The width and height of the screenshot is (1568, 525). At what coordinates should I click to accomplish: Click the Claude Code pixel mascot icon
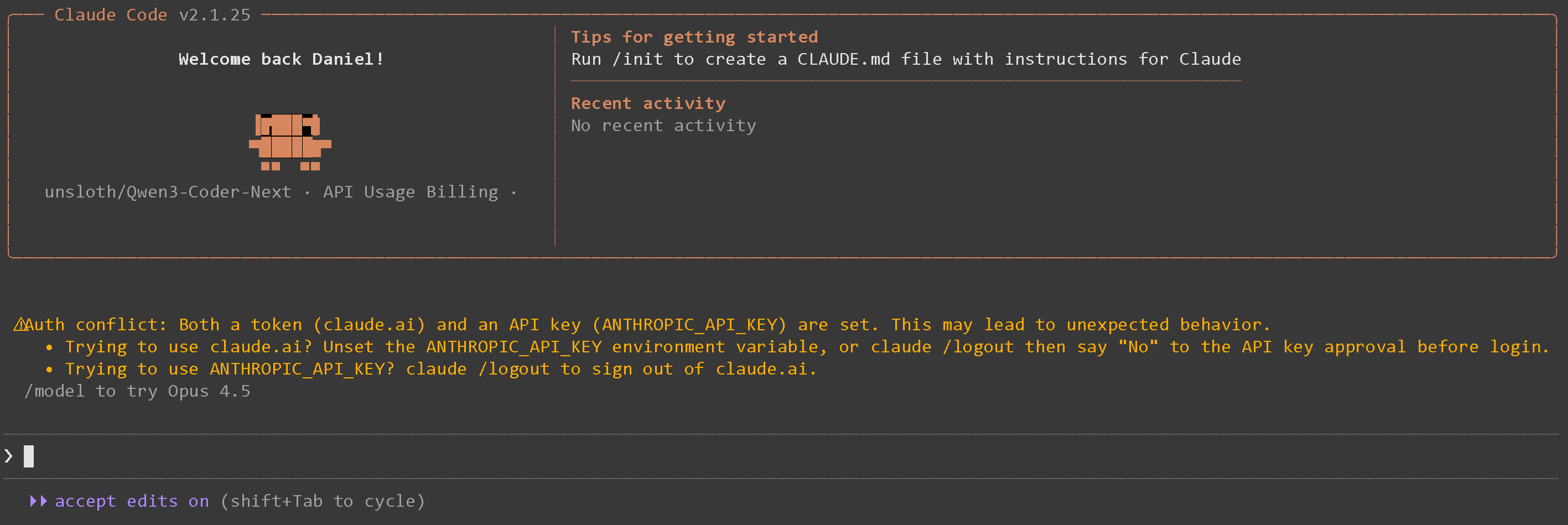pyautogui.click(x=290, y=142)
